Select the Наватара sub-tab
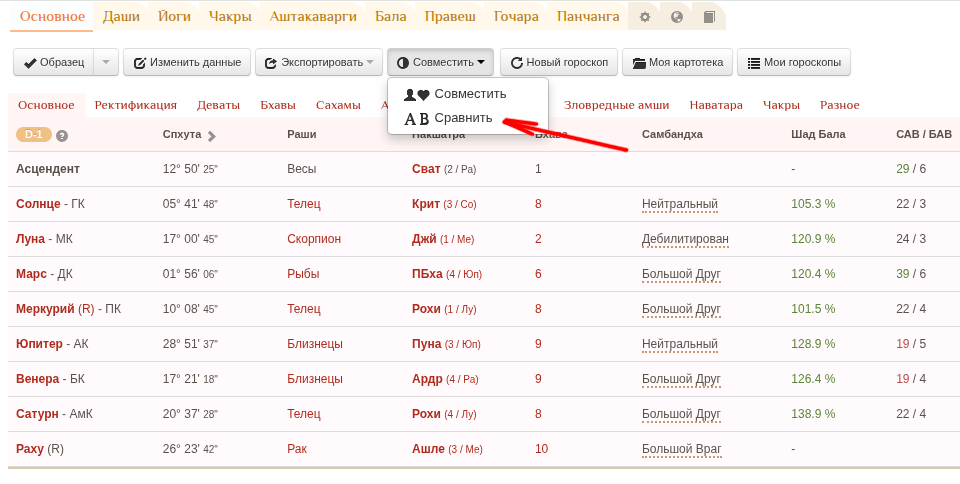The height and width of the screenshot is (484, 960). pyautogui.click(x=716, y=105)
